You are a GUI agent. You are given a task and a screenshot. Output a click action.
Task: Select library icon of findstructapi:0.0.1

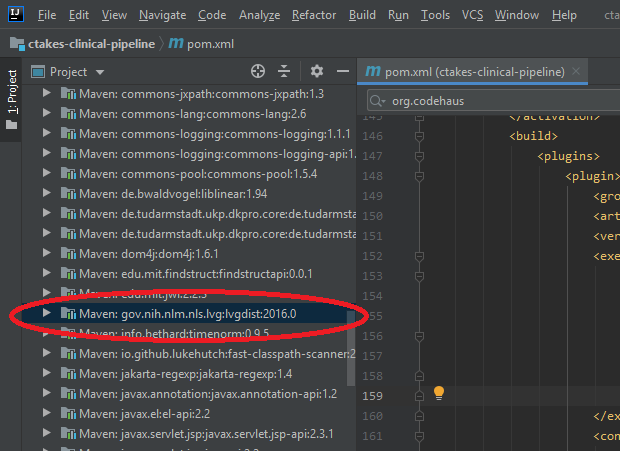click(x=68, y=274)
